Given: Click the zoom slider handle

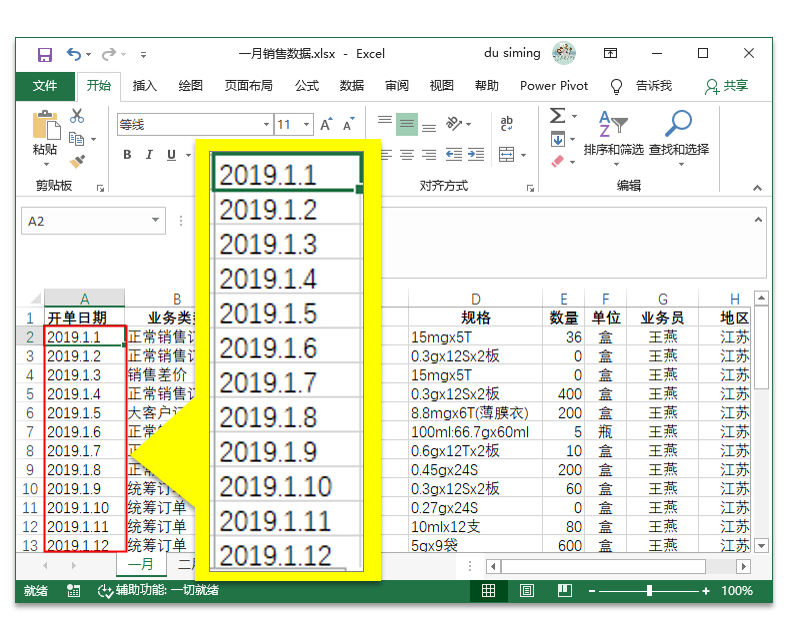Looking at the screenshot, I should click(x=650, y=590).
